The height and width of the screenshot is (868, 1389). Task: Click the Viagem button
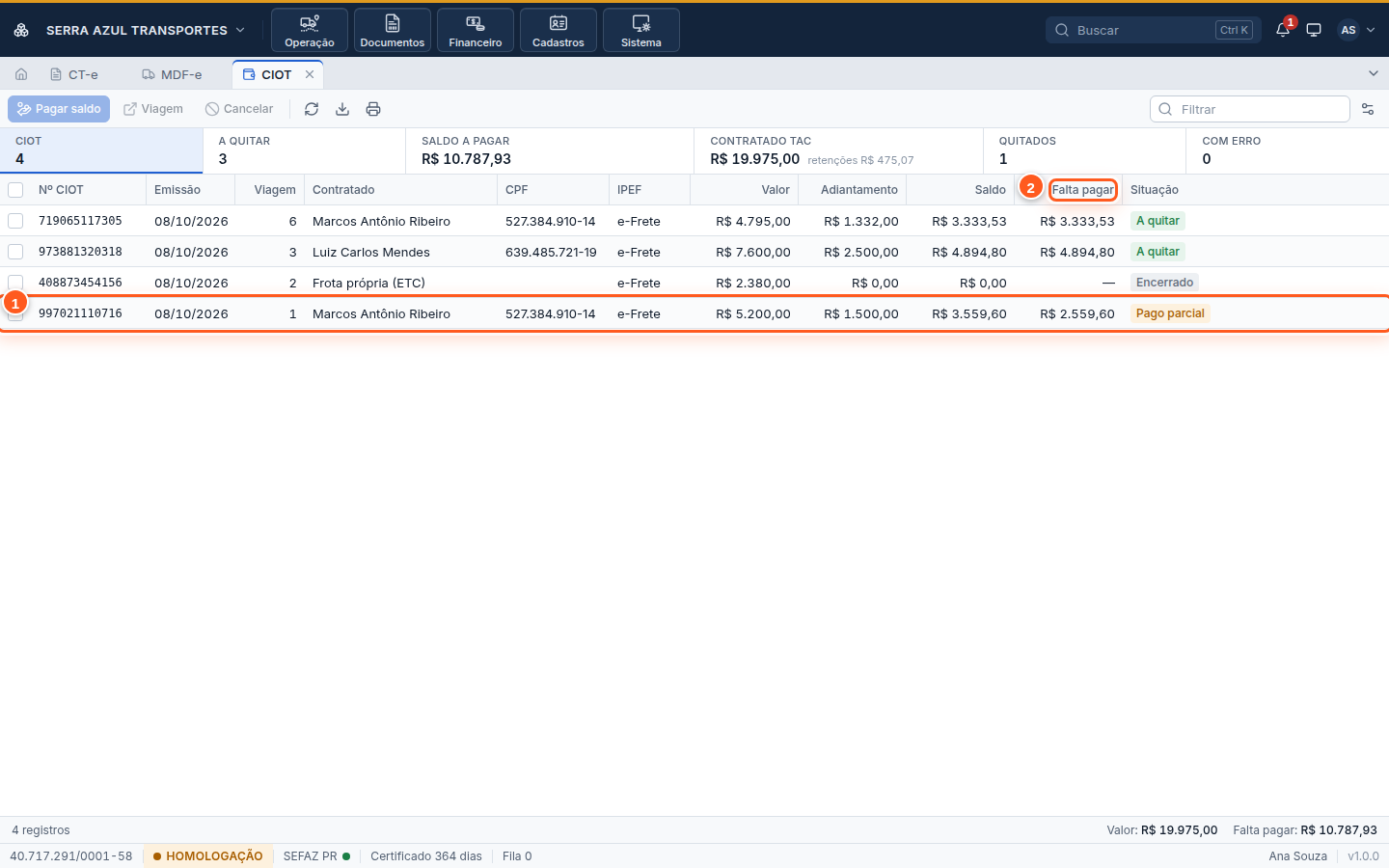point(153,109)
